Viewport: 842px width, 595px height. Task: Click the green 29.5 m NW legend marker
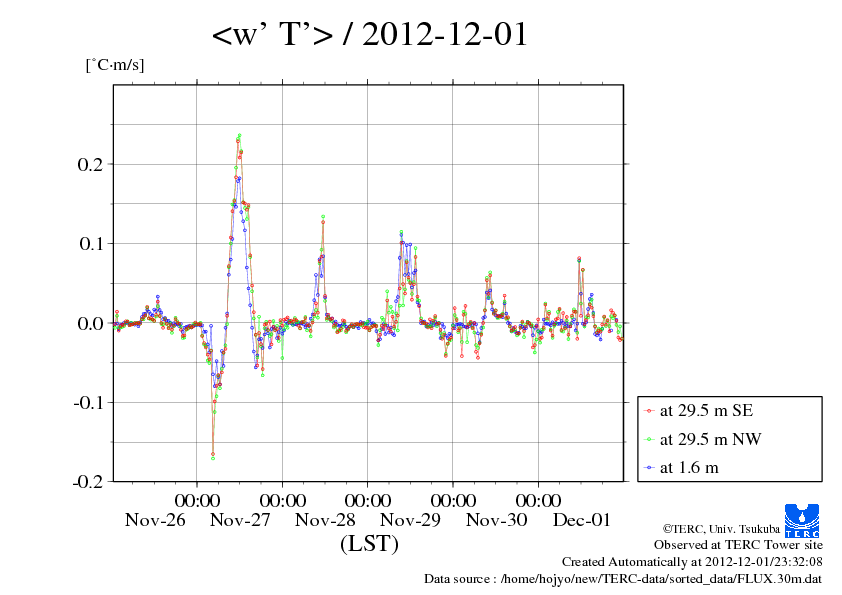tap(650, 439)
